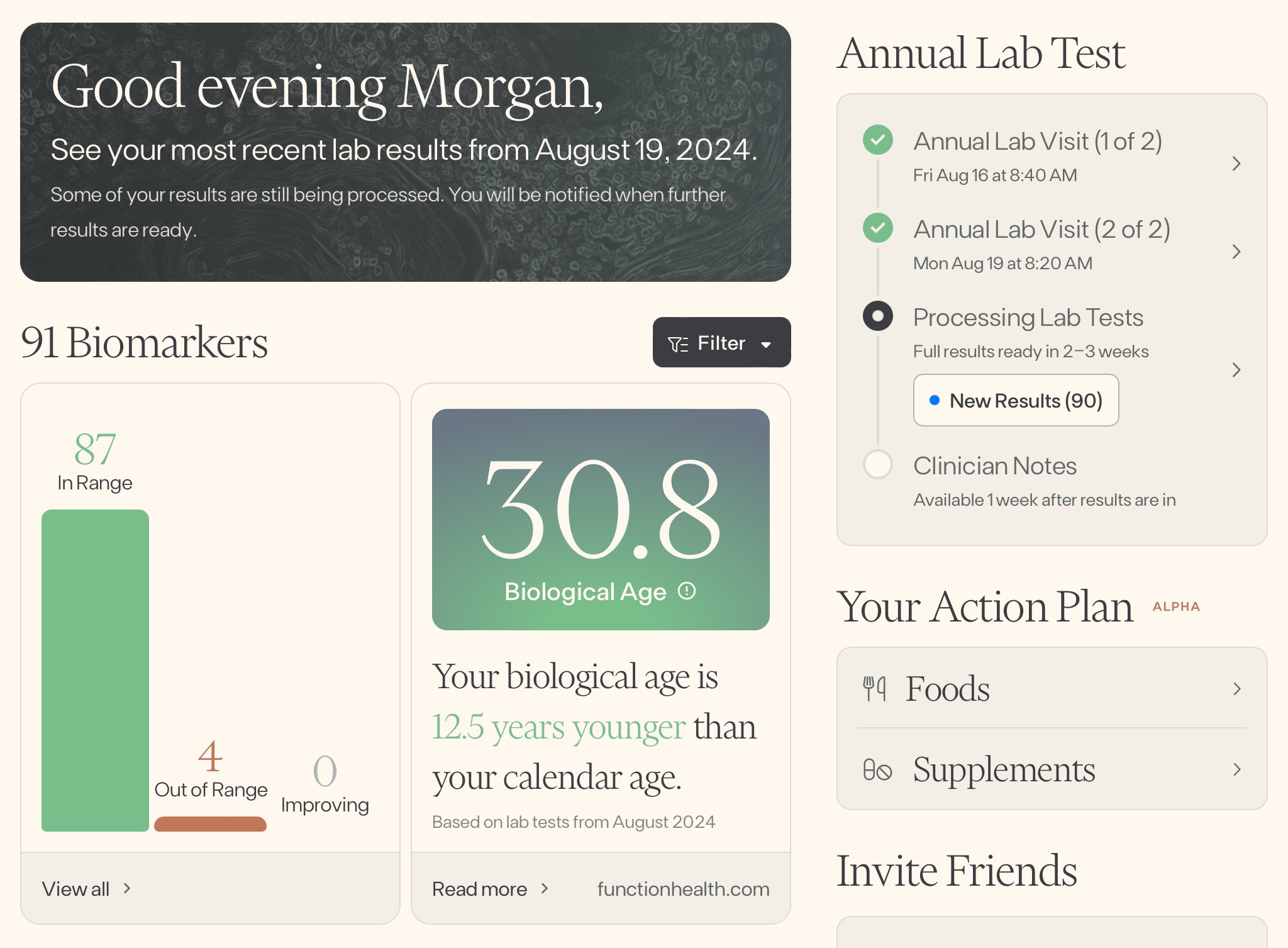Click the blue dot in New Results

935,400
